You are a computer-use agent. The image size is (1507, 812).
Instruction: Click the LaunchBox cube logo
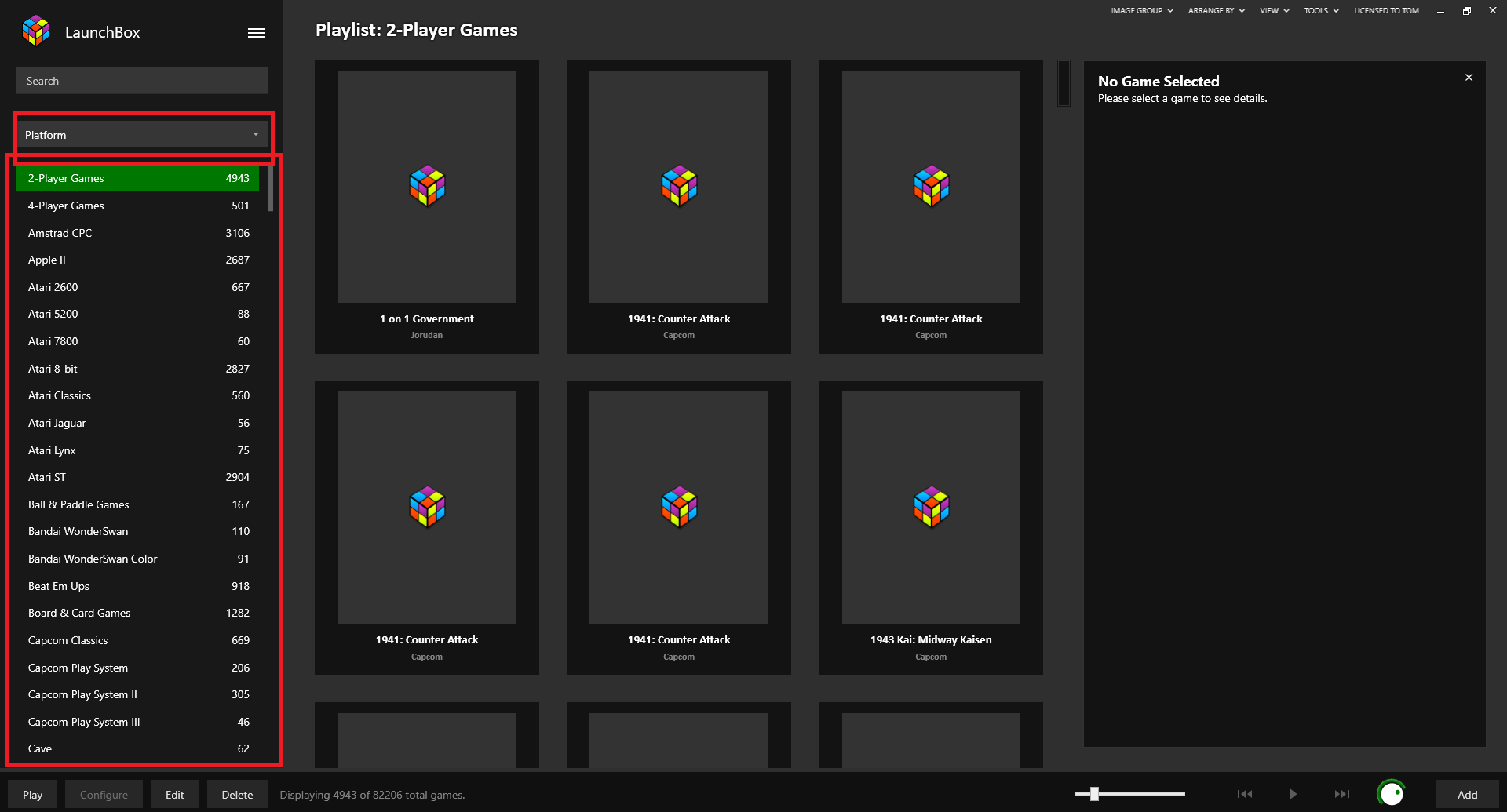[x=35, y=31]
